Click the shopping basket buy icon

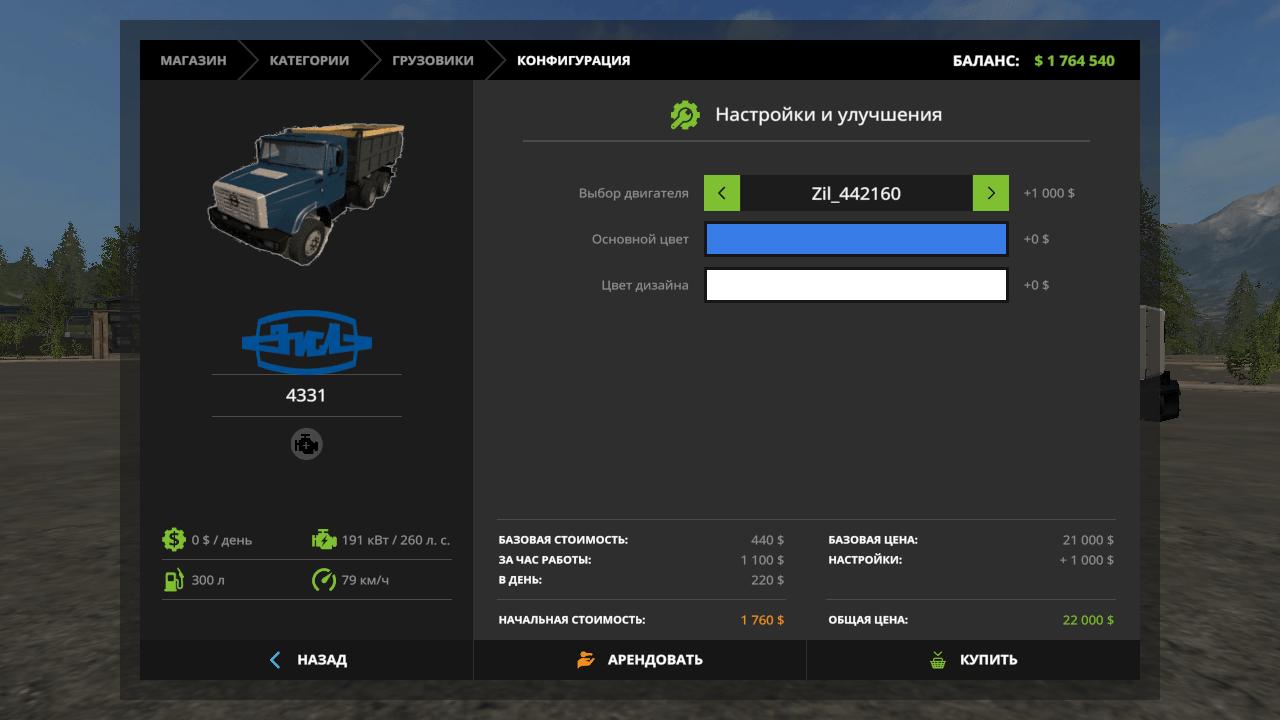coord(938,660)
